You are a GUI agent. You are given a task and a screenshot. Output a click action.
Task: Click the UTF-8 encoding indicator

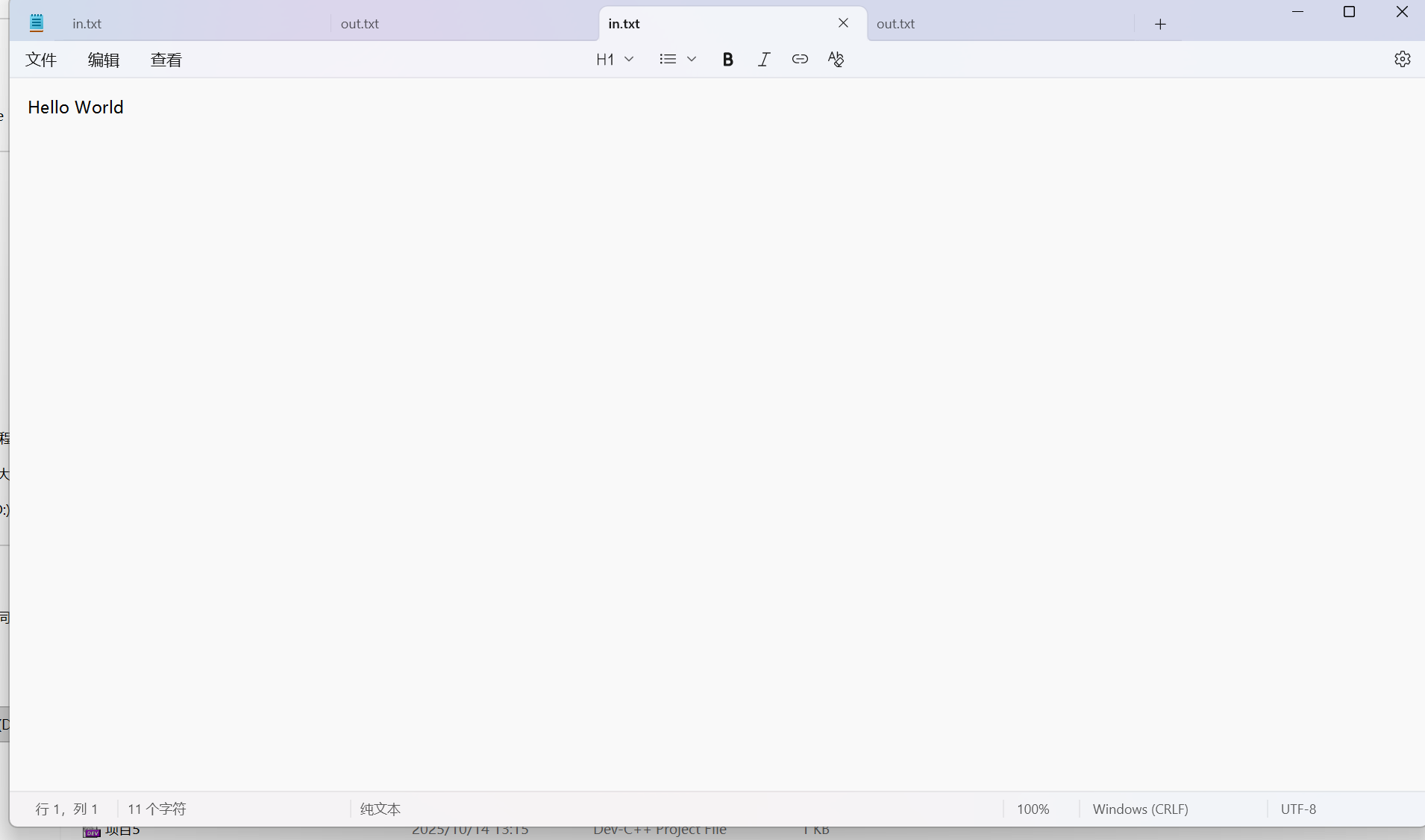[x=1298, y=809]
